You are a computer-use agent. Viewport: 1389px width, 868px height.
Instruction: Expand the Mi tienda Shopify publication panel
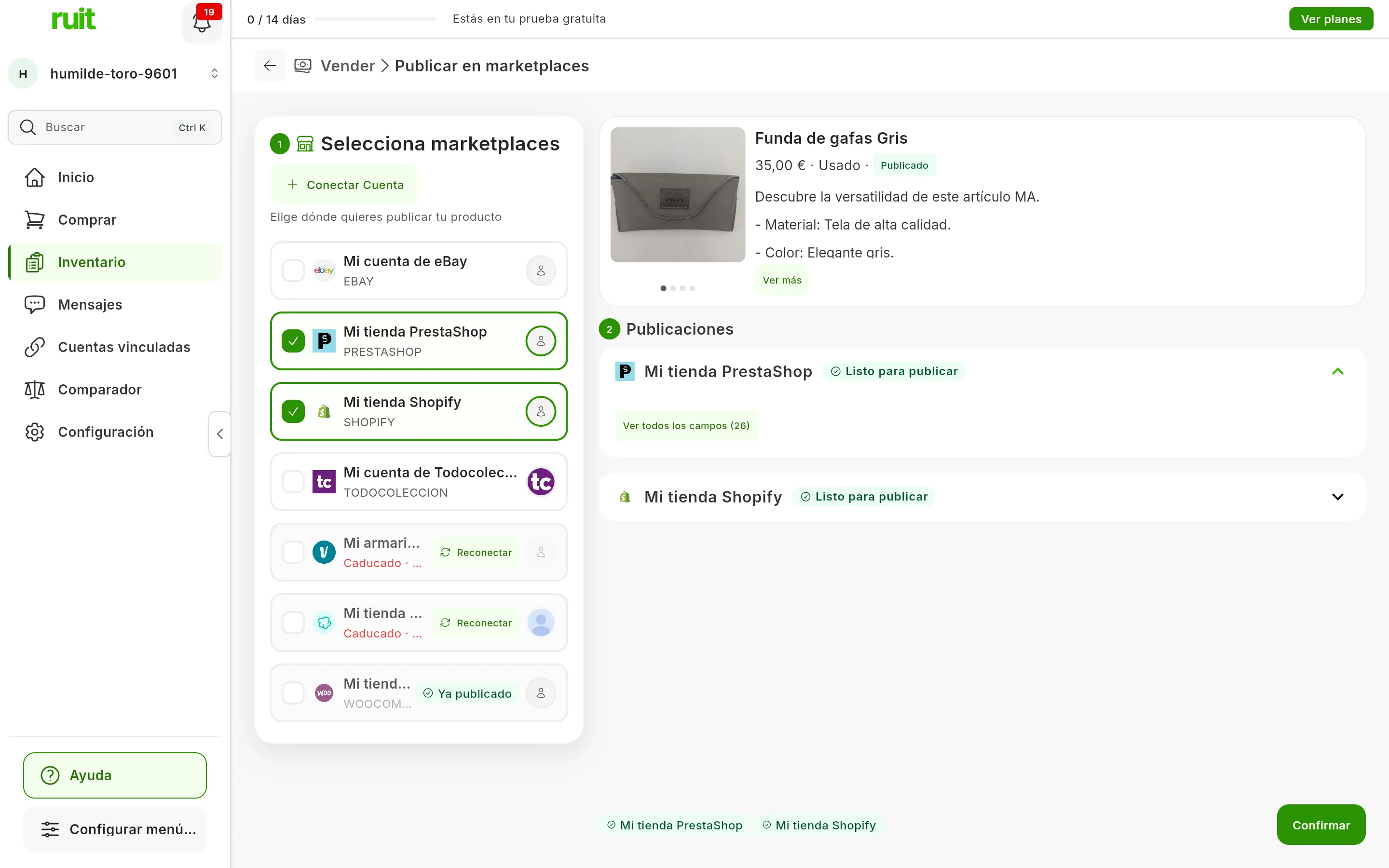tap(1337, 497)
